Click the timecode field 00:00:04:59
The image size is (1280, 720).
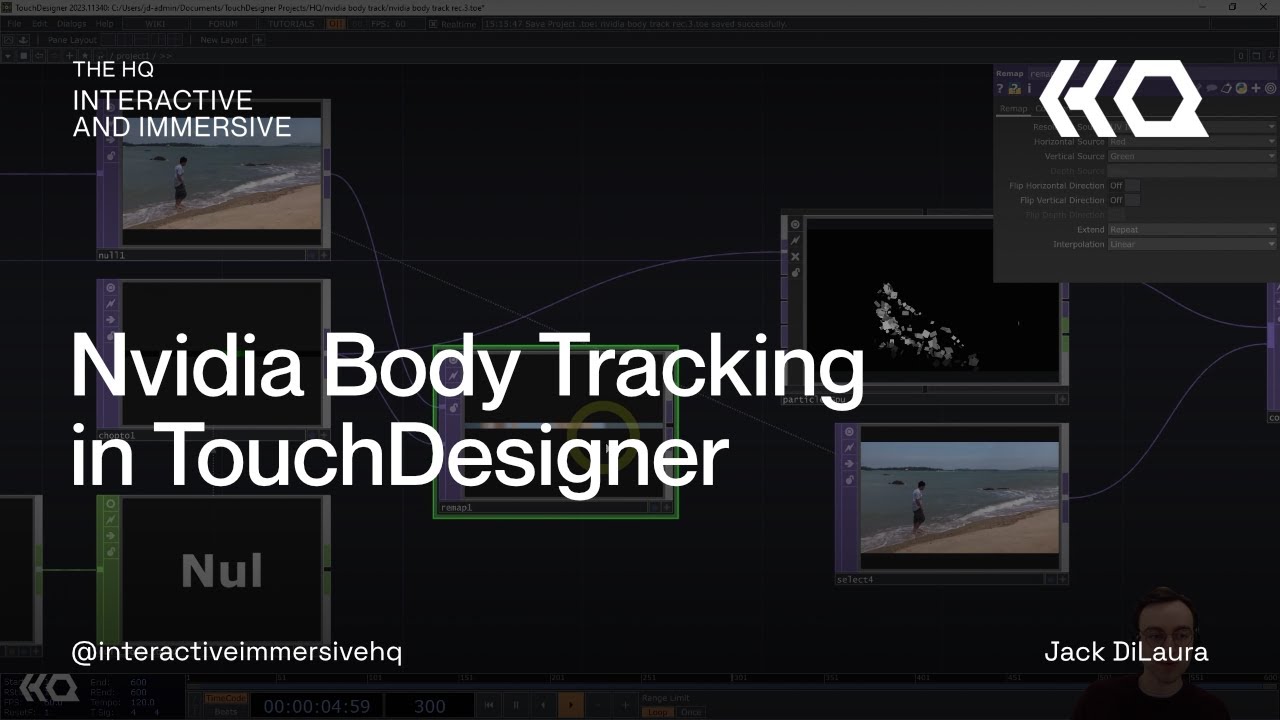[316, 706]
